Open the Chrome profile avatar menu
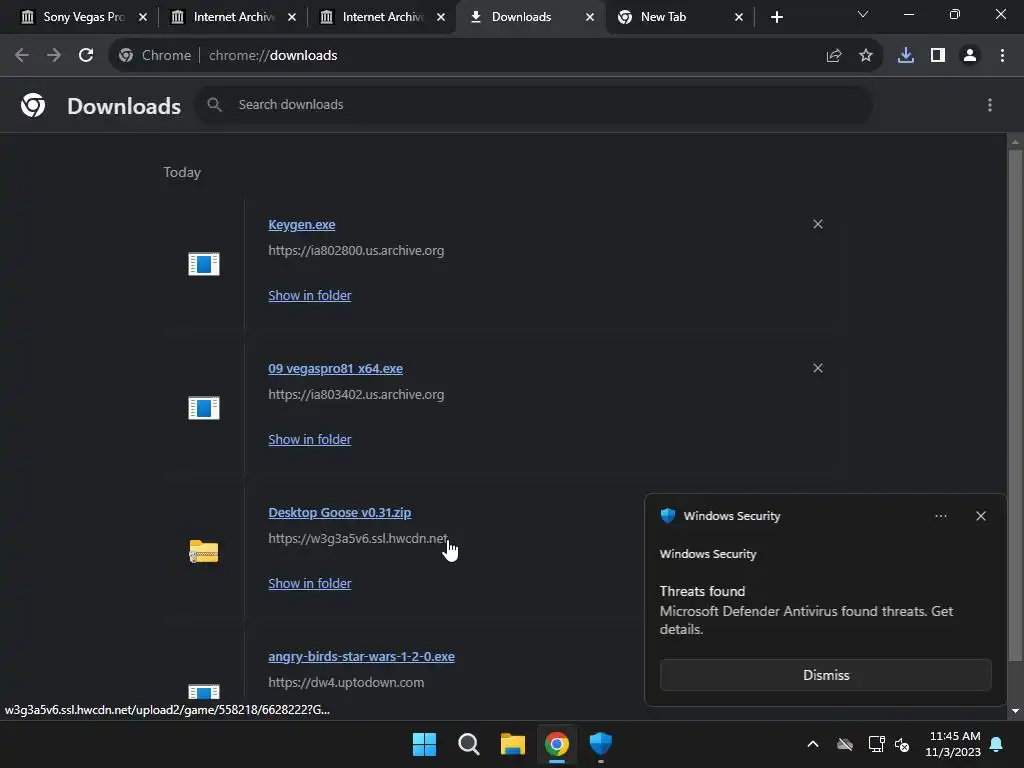Image resolution: width=1024 pixels, height=768 pixels. click(970, 56)
